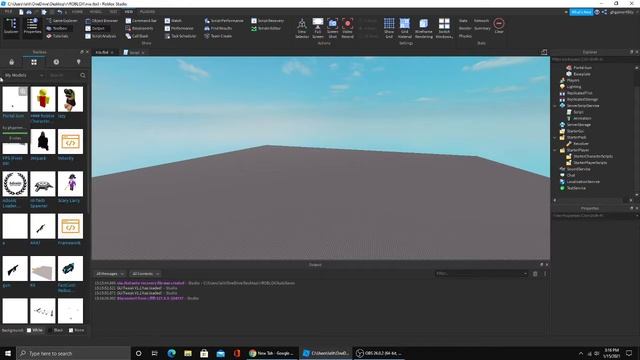
Task: Select White toolbox background option
Action: [x=35, y=330]
